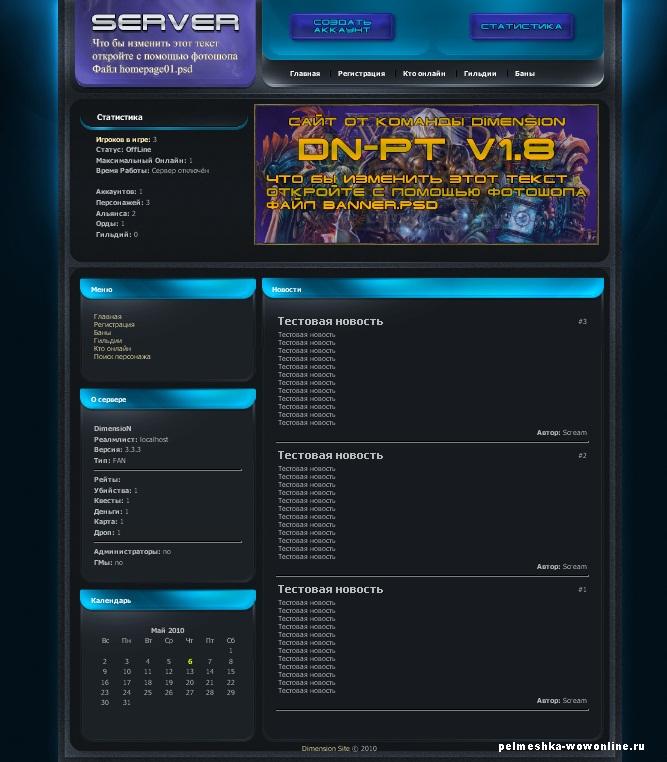Screen dimensions: 667x762
Task: Select "Баны" link in the Меню sidebar
Action: 103,333
